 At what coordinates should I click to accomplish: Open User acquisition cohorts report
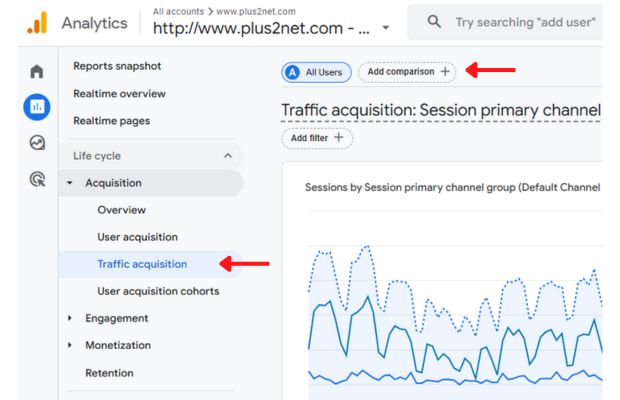158,291
